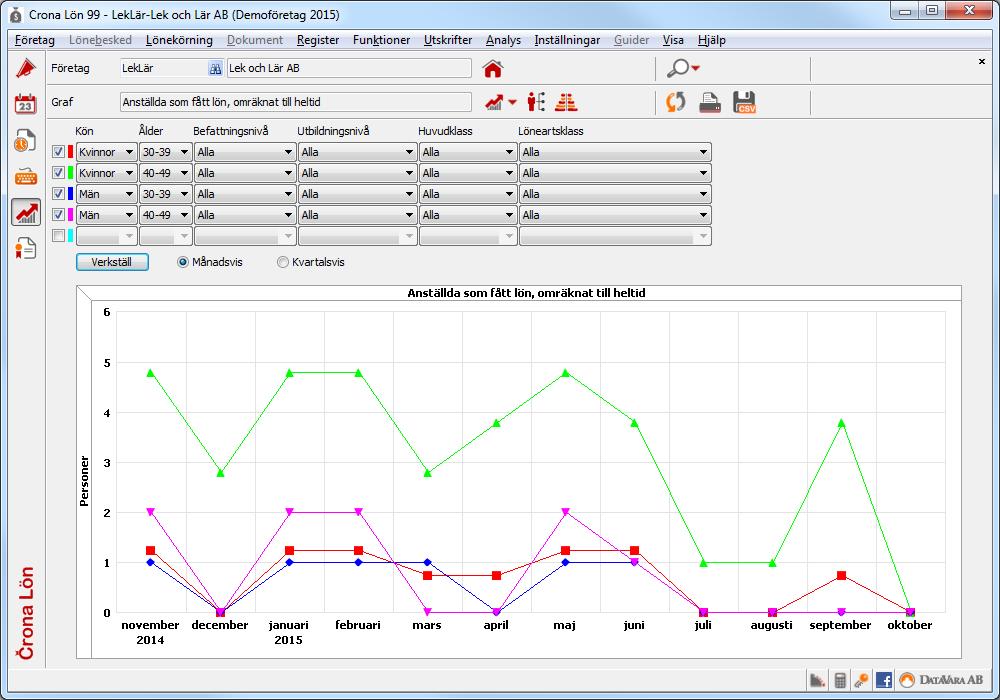Open Kön dropdown in first row
Viewport: 1000px width, 700px height.
point(107,152)
